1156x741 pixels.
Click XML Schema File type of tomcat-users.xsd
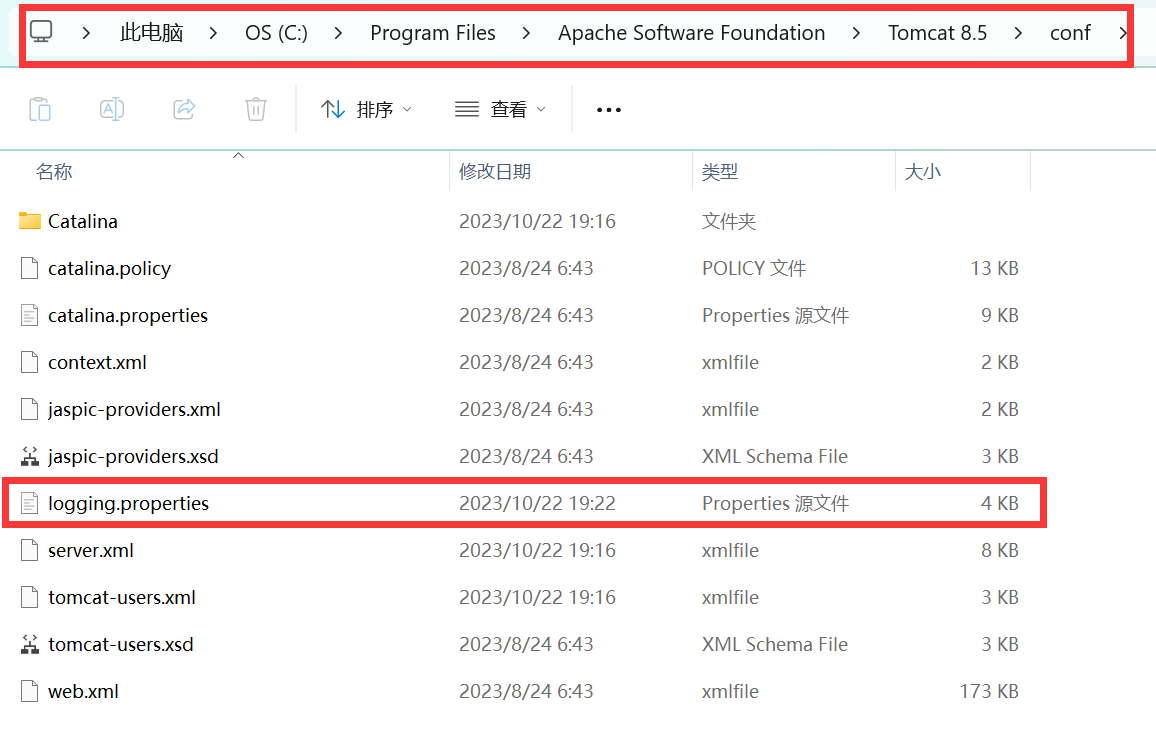point(775,644)
